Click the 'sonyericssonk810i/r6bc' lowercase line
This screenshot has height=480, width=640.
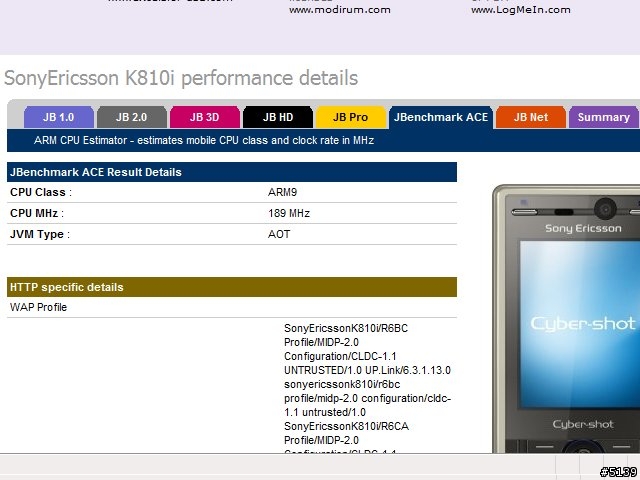(x=342, y=384)
